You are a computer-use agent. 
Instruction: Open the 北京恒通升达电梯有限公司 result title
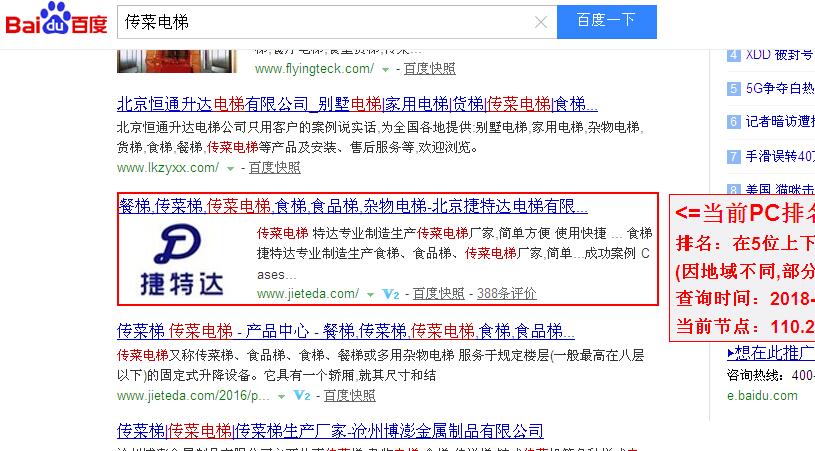click(357, 104)
